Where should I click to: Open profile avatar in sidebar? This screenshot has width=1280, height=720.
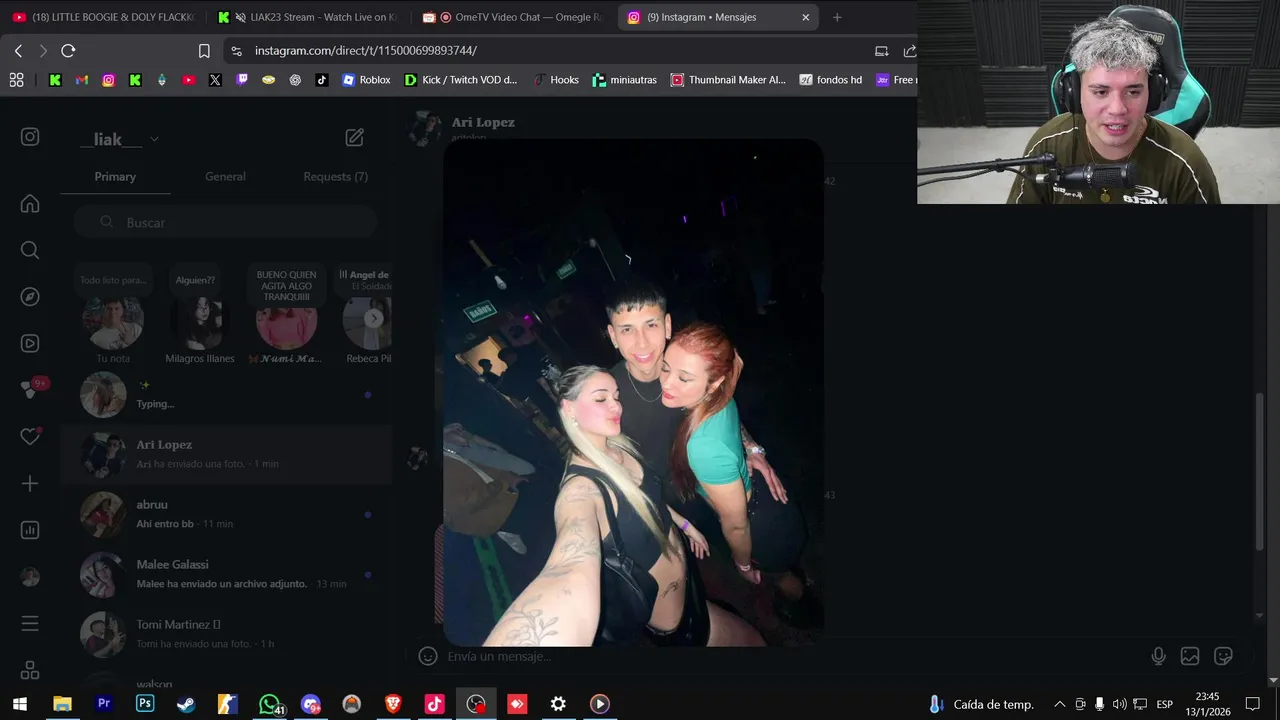click(x=30, y=577)
